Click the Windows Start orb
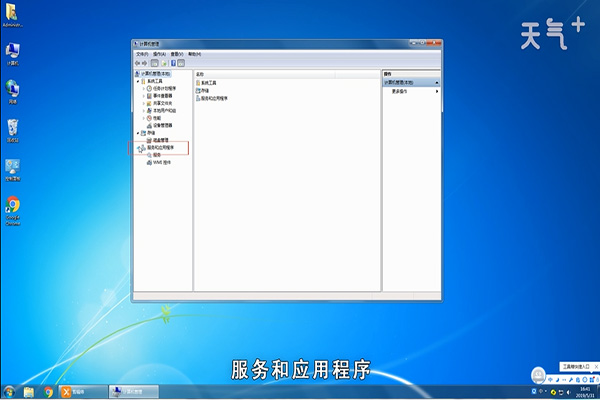 (9, 392)
